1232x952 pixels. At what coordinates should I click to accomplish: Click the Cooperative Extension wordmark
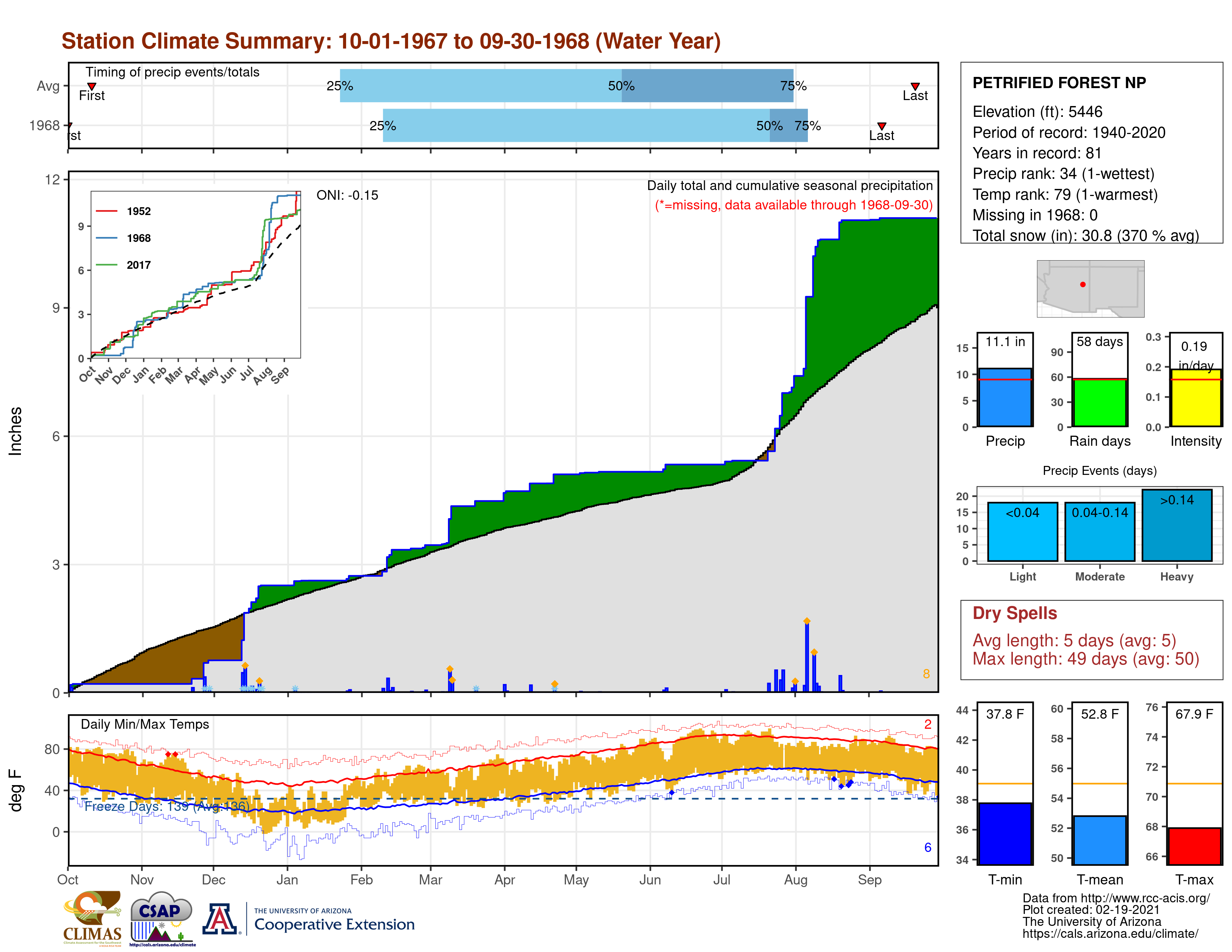[x=335, y=924]
